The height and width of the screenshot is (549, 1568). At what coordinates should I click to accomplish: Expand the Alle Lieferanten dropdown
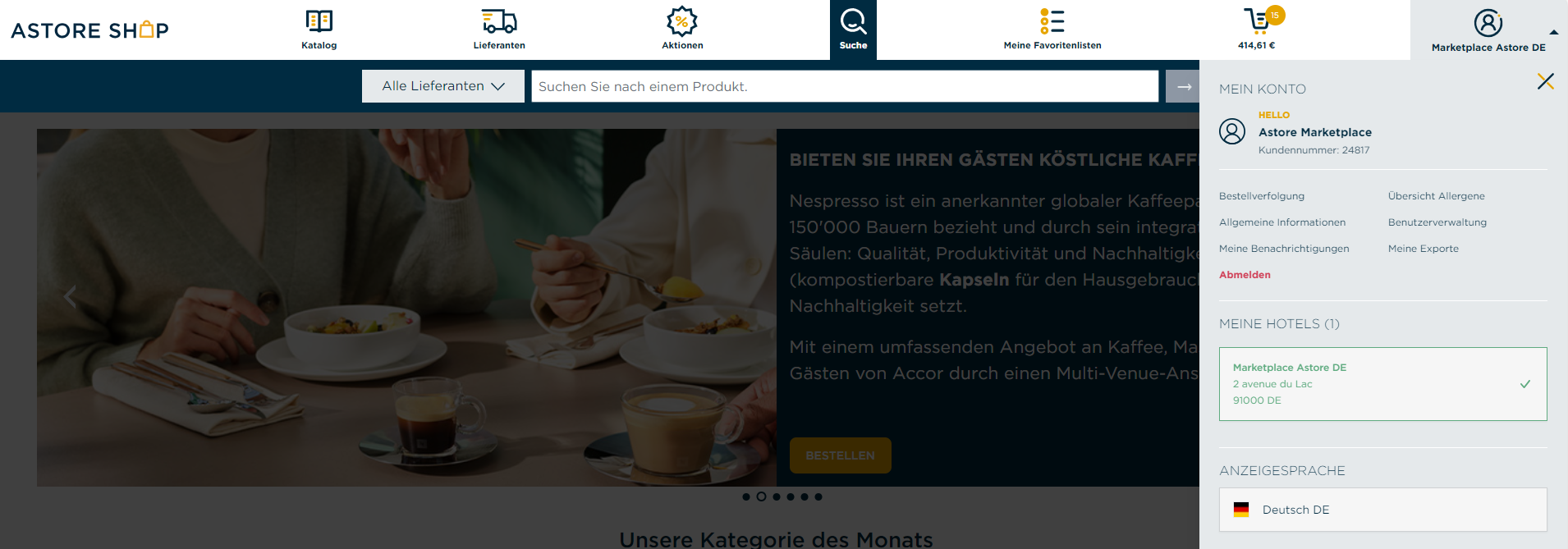[x=443, y=86]
